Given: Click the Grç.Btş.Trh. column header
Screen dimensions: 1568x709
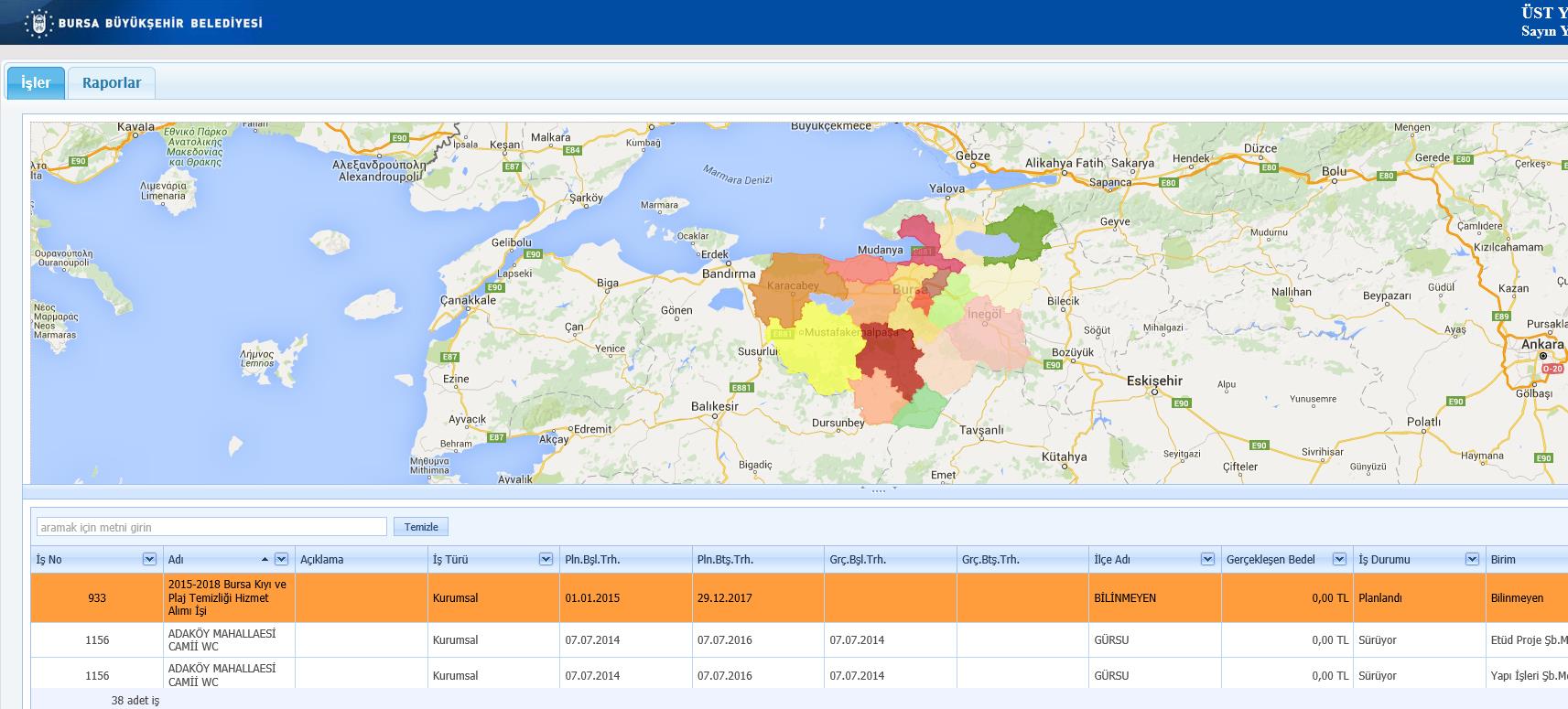Looking at the screenshot, I should [x=1022, y=559].
